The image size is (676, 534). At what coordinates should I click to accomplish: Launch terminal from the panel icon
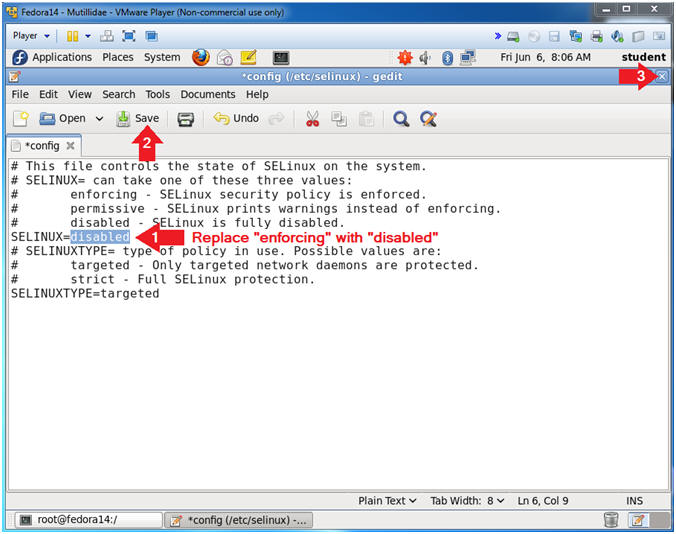[x=281, y=58]
